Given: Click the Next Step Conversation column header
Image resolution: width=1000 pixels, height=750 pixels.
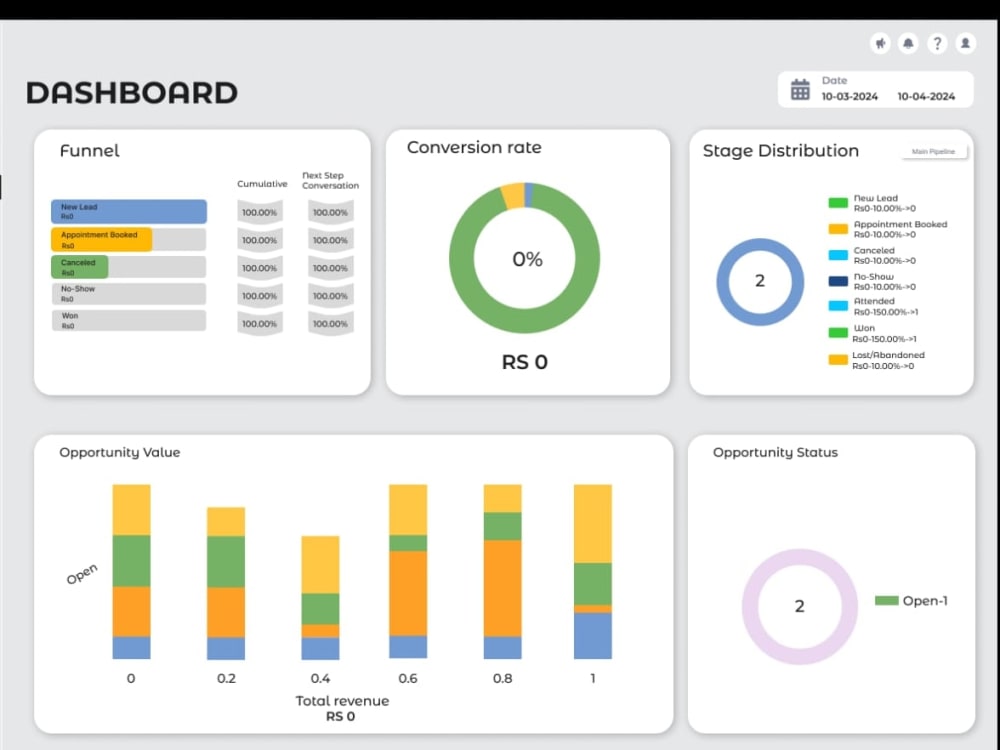Looking at the screenshot, I should pos(330,180).
